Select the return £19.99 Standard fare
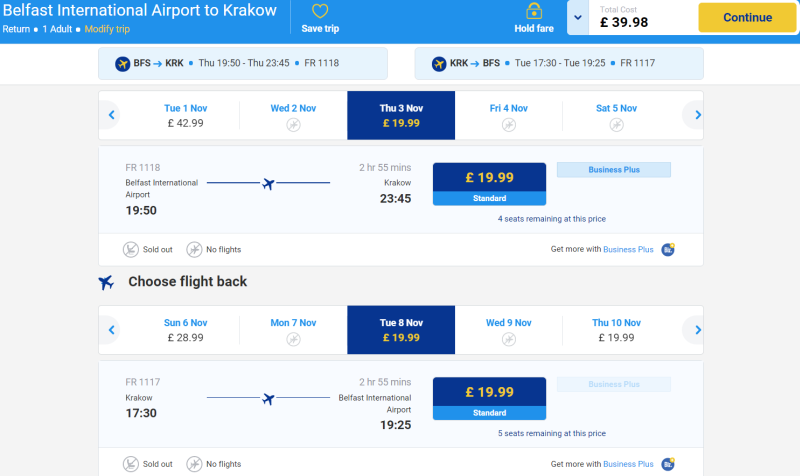 [489, 398]
